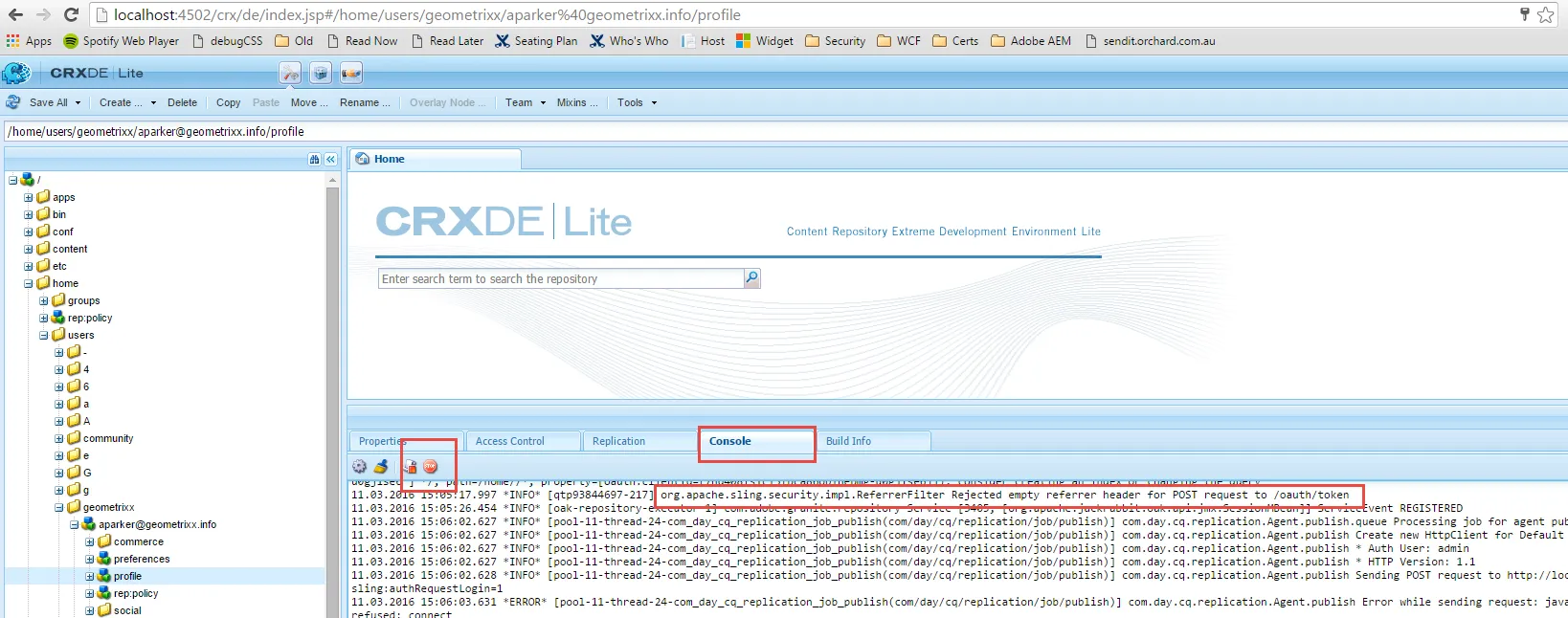Stop the console with red stop icon
Screen dimensions: 1568x618
[431, 467]
